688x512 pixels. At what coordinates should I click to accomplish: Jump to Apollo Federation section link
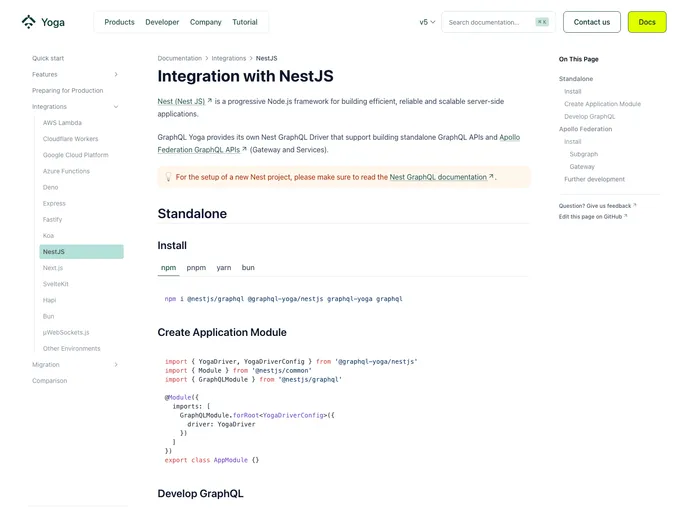click(585, 129)
